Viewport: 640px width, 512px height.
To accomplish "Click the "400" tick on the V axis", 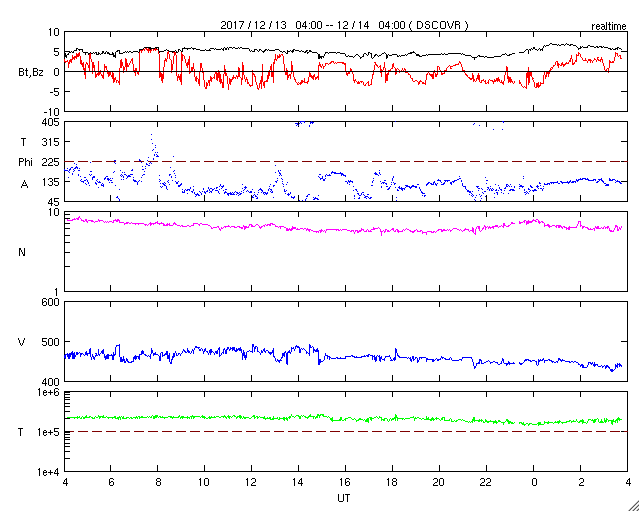I will pyautogui.click(x=51, y=381).
